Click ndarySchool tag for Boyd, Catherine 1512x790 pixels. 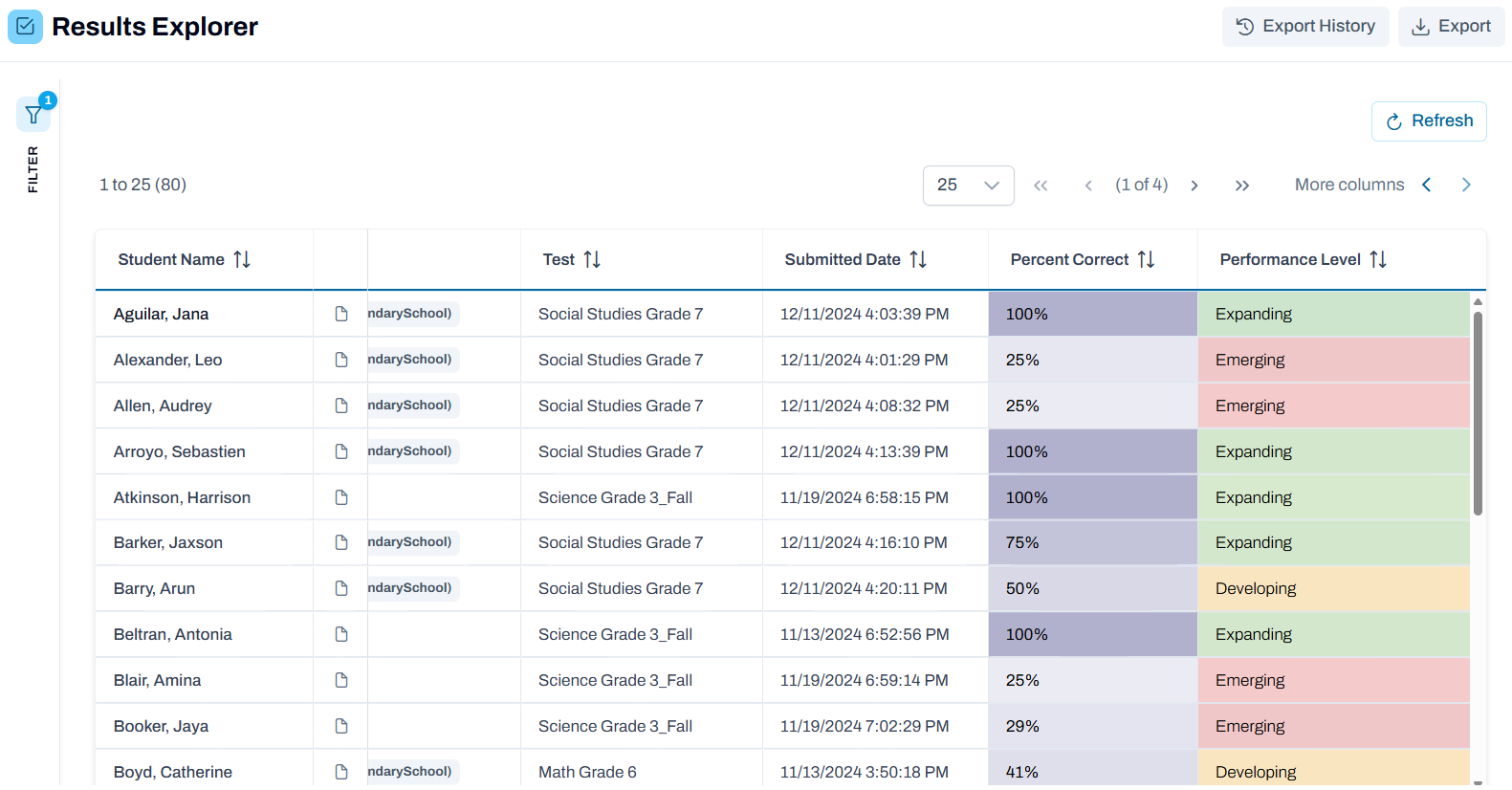pyautogui.click(x=413, y=771)
